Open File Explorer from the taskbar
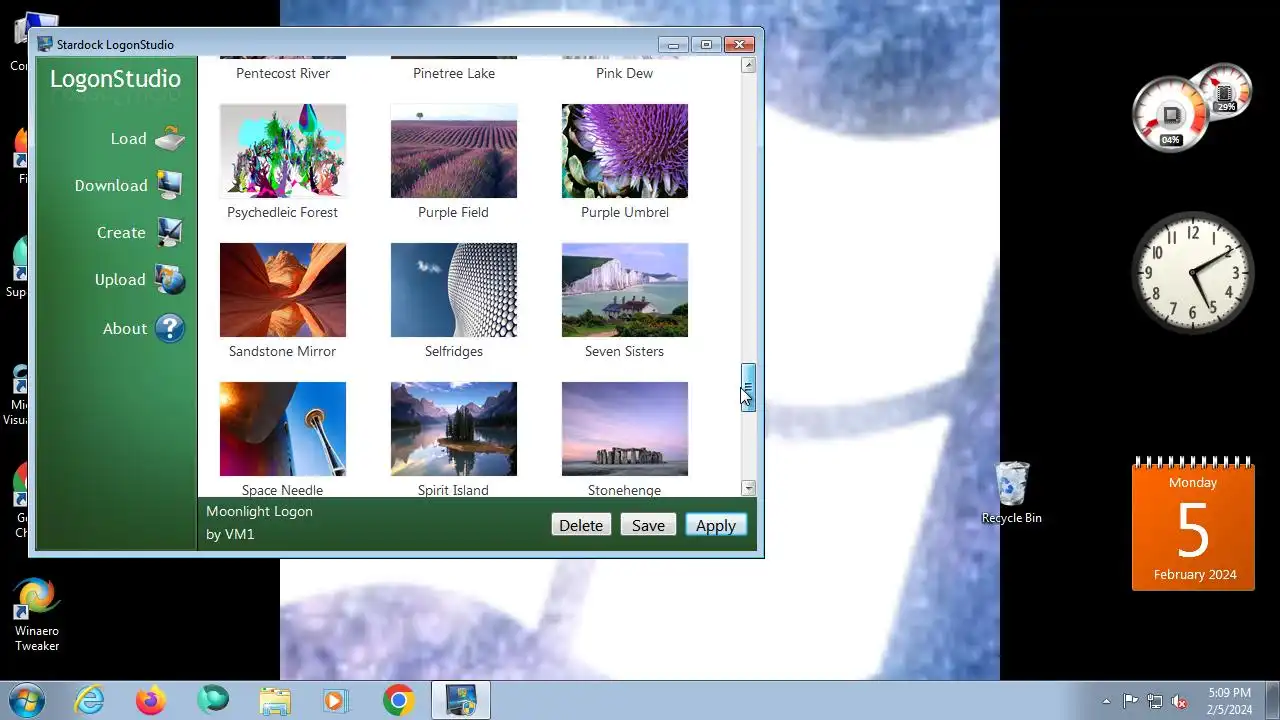 [x=275, y=700]
